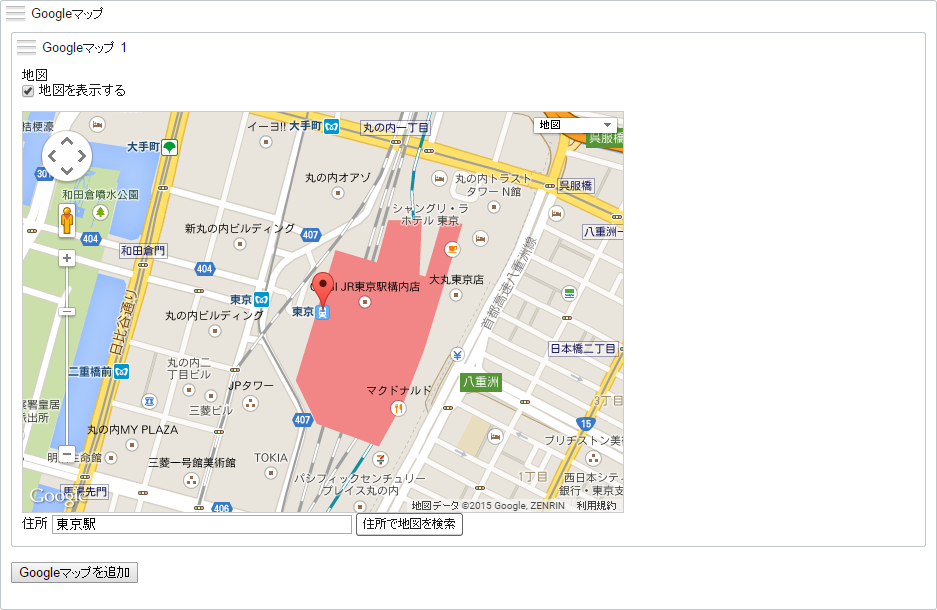937x610 pixels.
Task: Click the Googleマップを追加 button
Action: coord(75,572)
